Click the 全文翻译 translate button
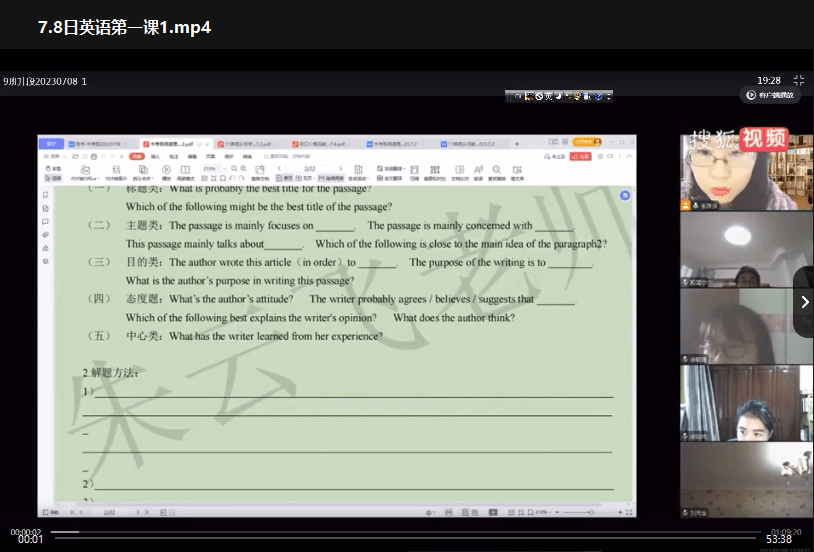Viewport: 814px width, 552px height. point(389,178)
